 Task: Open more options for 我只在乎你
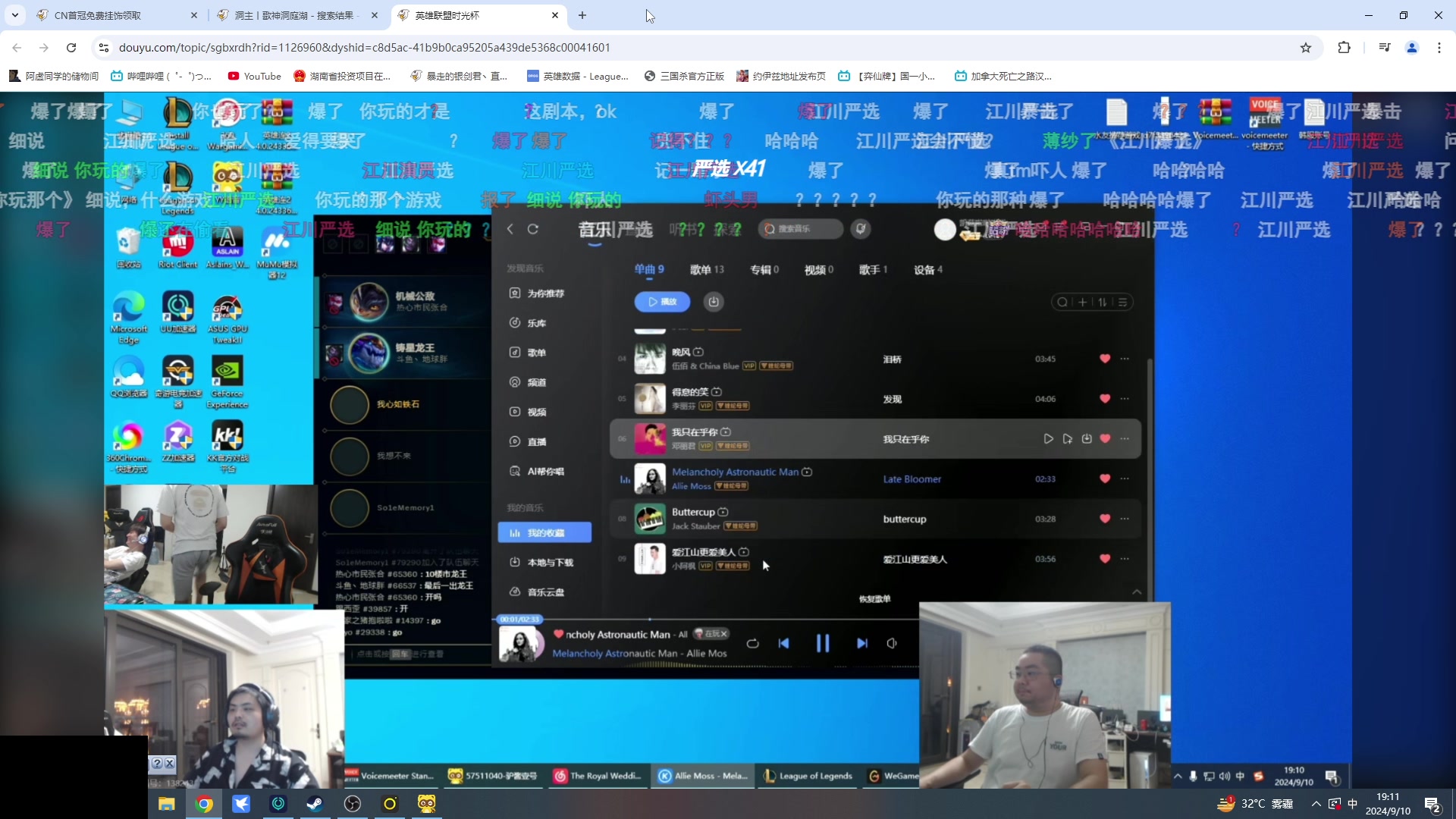(x=1125, y=438)
